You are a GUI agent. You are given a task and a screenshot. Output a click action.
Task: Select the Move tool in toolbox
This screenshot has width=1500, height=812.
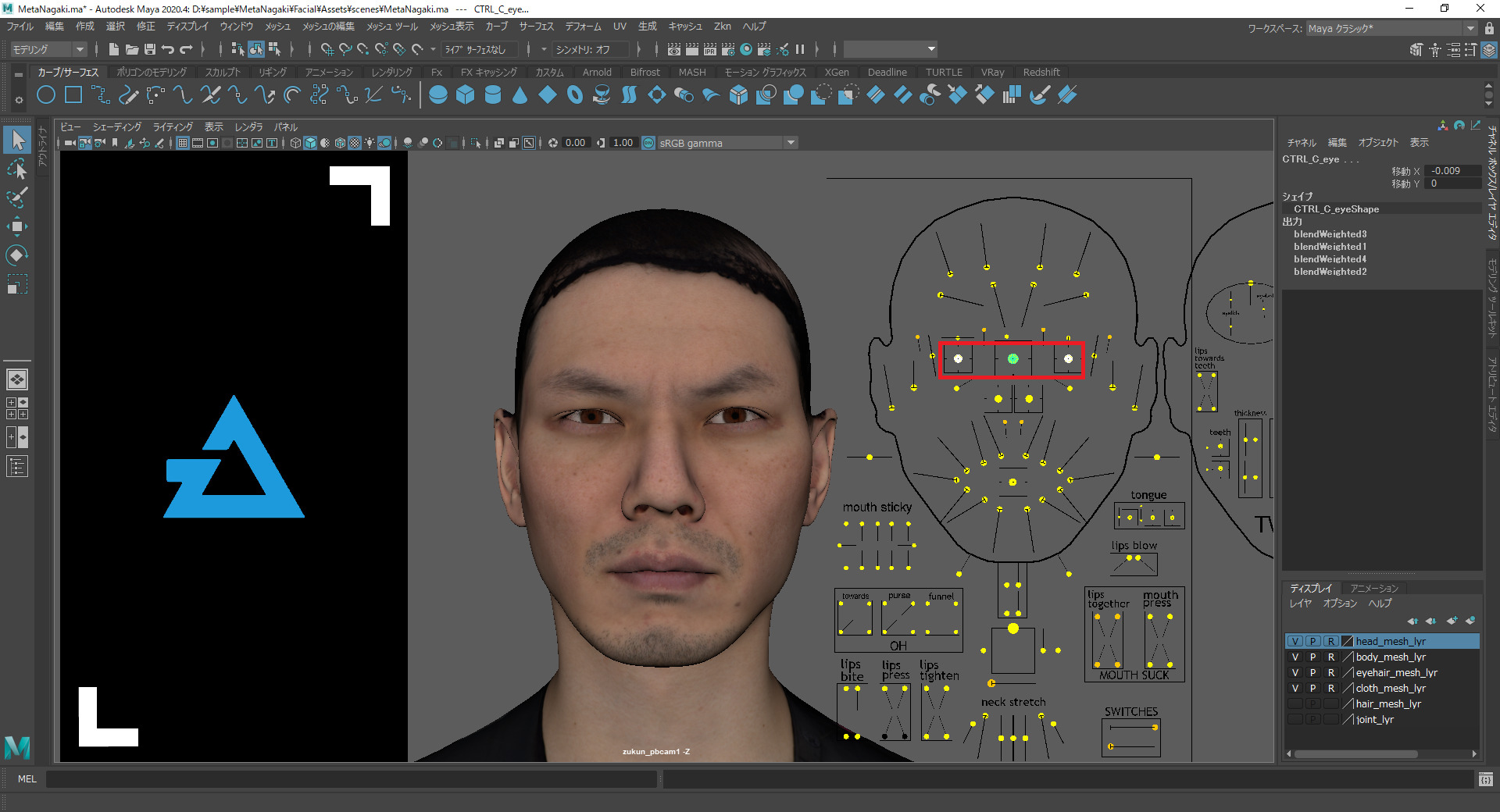[x=16, y=227]
